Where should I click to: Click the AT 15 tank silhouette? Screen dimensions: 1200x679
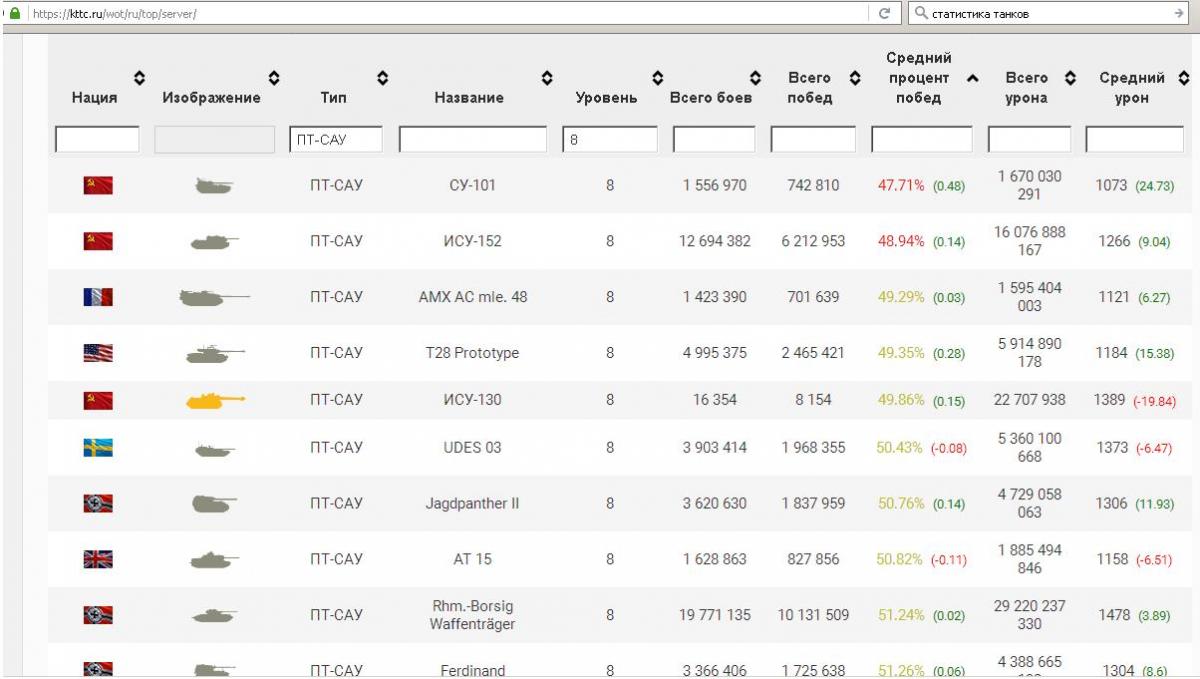(214, 559)
